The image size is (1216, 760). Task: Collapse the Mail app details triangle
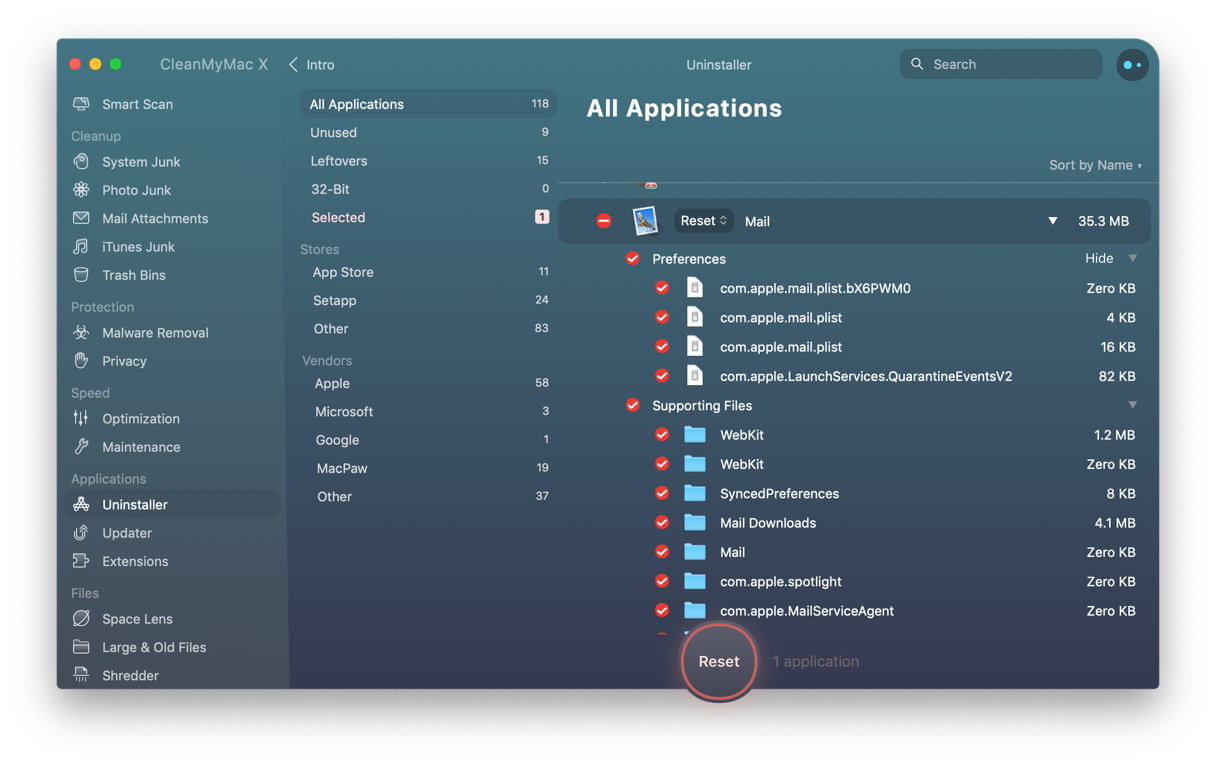pos(1052,221)
